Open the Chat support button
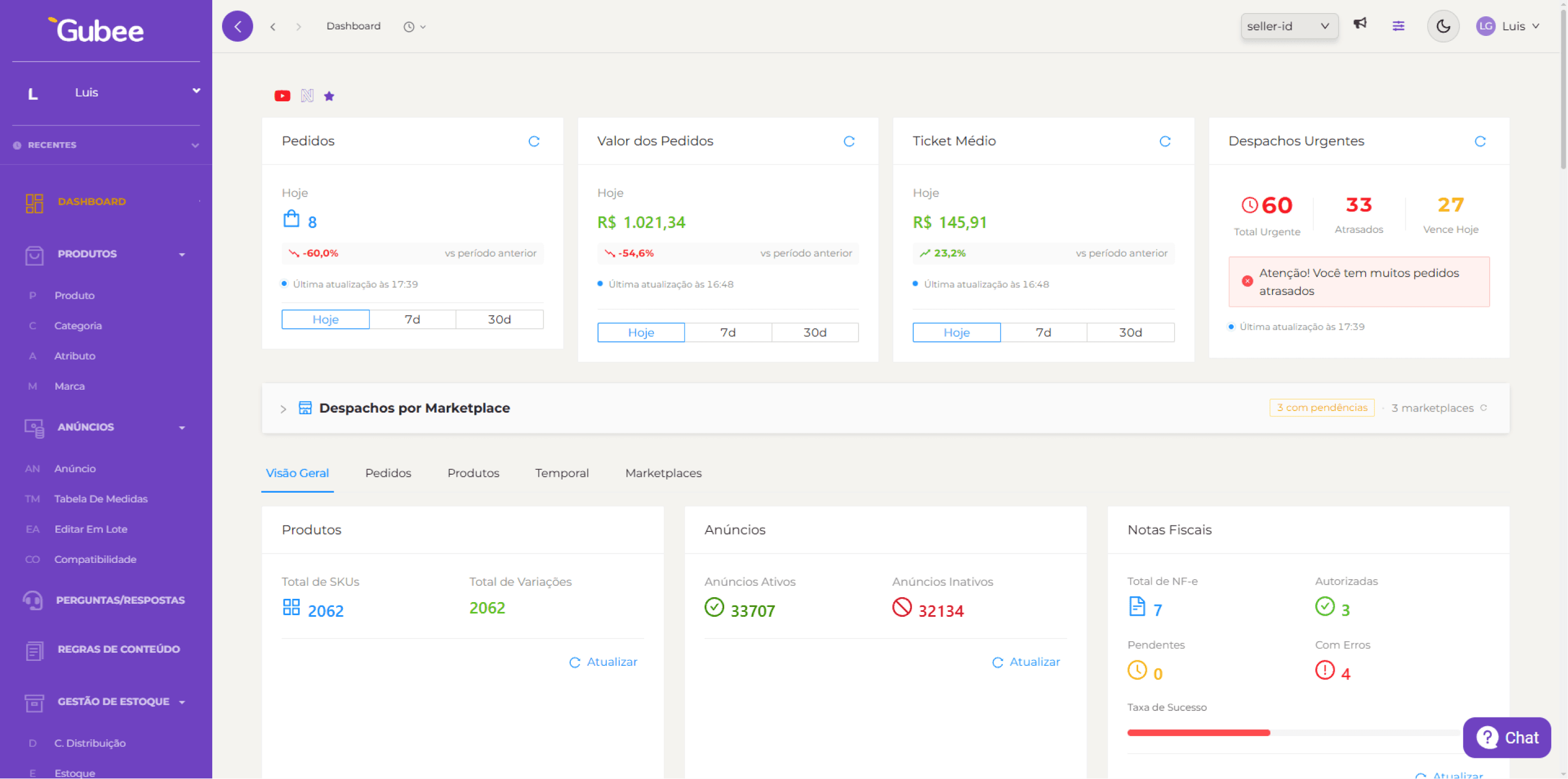The height and width of the screenshot is (779, 1568). click(x=1507, y=737)
